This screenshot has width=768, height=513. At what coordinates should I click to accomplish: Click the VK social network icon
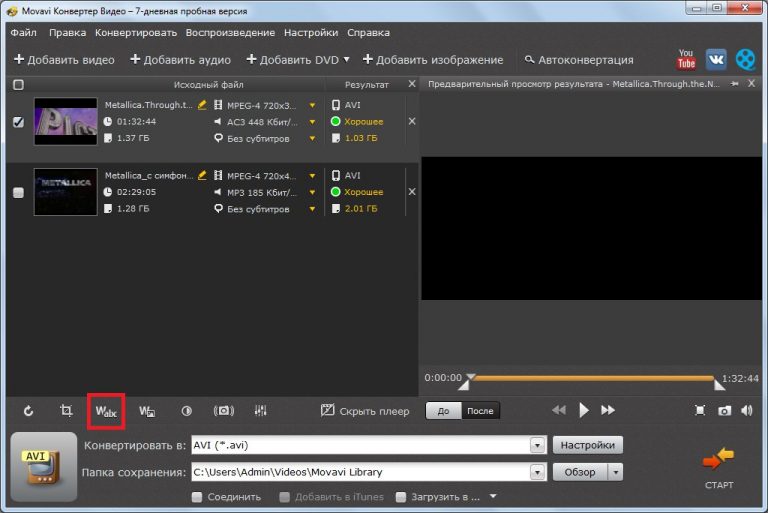tap(716, 60)
